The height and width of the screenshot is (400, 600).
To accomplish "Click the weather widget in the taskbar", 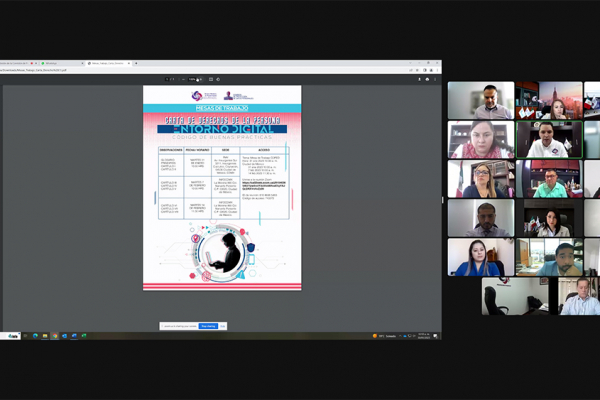I will (x=385, y=336).
